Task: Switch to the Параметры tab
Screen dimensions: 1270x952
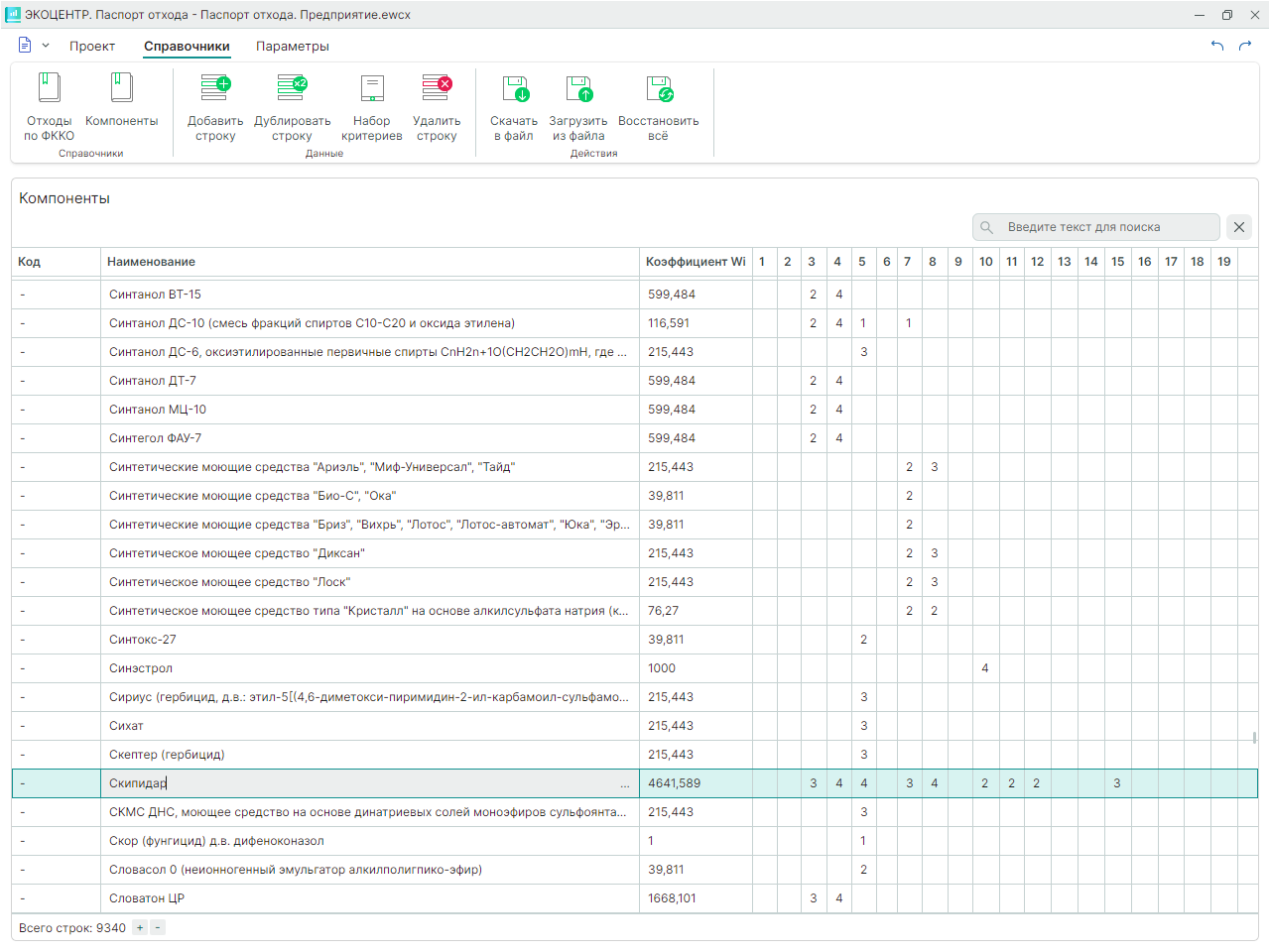Action: [x=293, y=47]
